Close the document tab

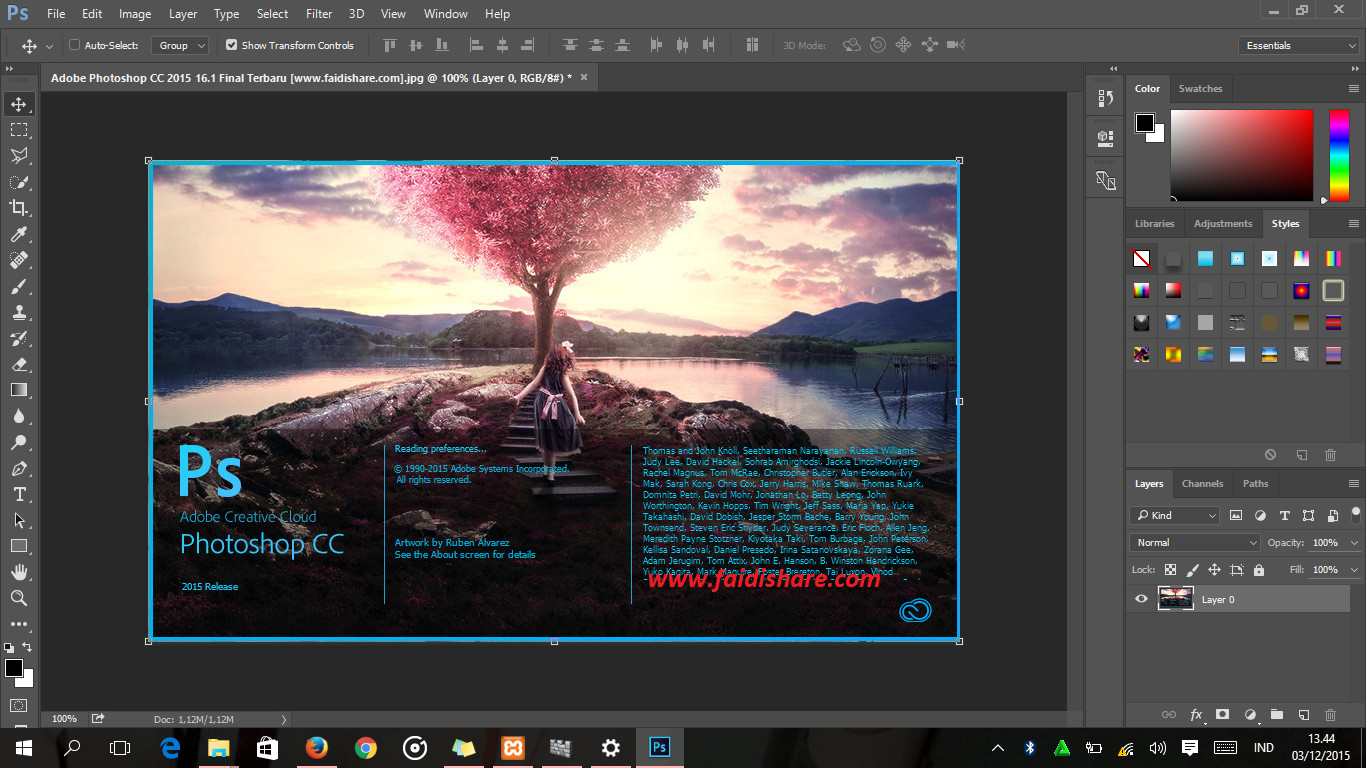coord(584,77)
